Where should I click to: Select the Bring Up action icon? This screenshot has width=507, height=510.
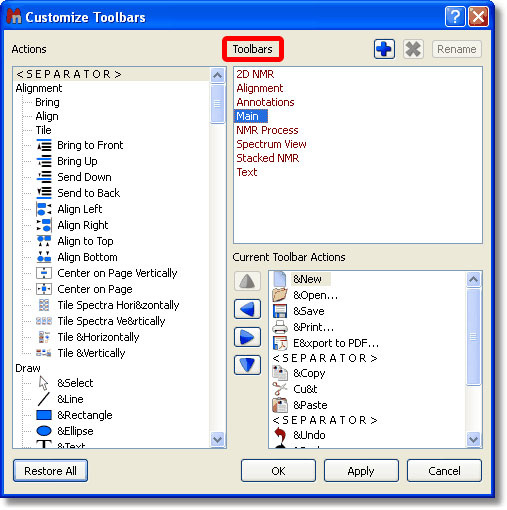[44, 161]
